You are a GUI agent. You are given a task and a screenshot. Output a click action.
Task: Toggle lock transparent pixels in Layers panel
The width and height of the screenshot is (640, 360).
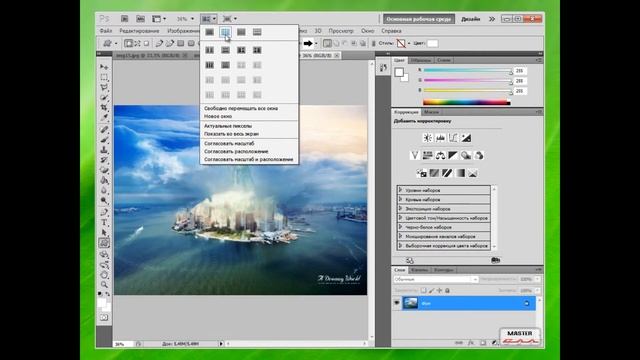424,291
